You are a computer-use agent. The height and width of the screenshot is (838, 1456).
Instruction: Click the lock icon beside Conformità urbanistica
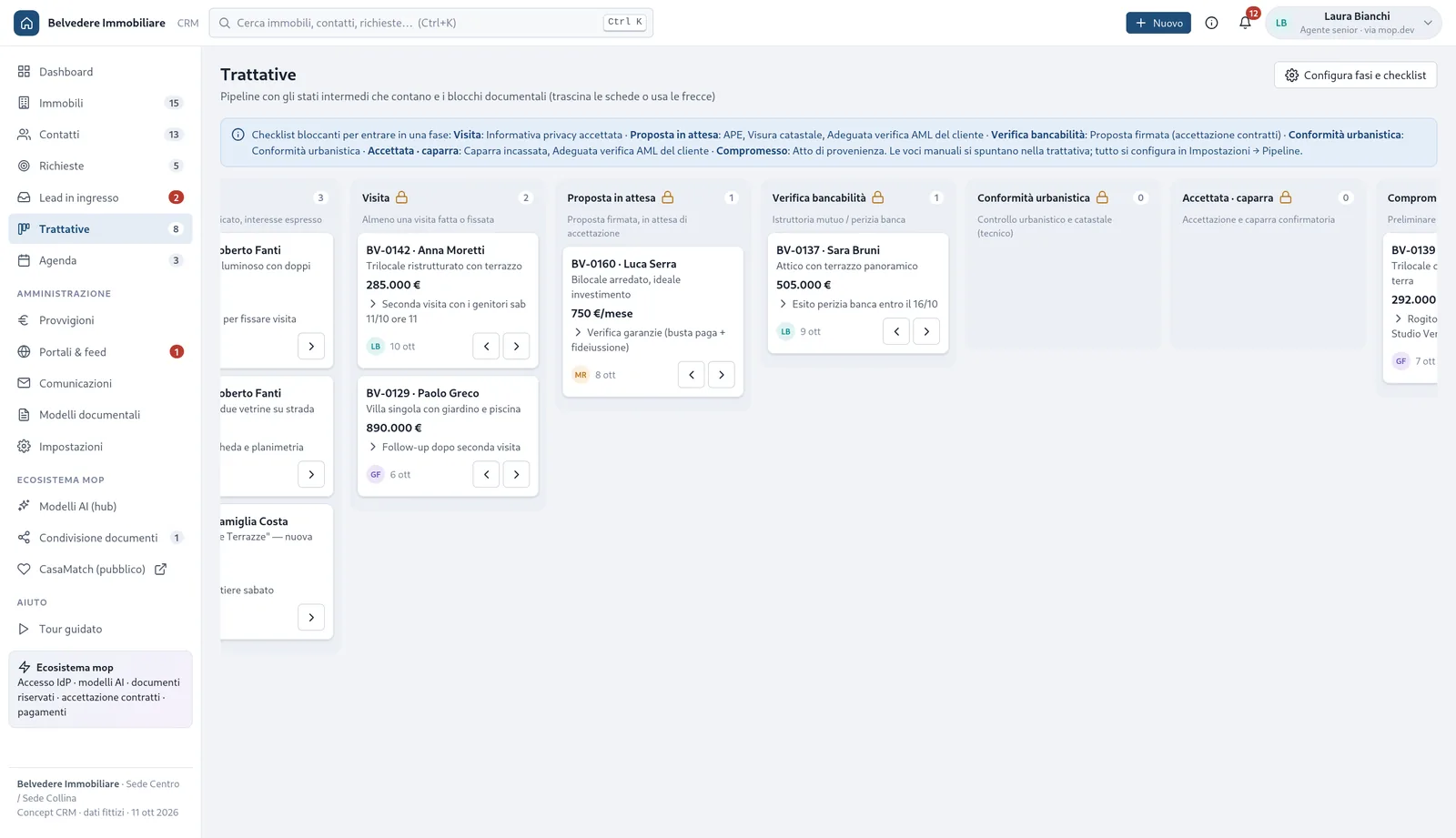(x=1102, y=197)
